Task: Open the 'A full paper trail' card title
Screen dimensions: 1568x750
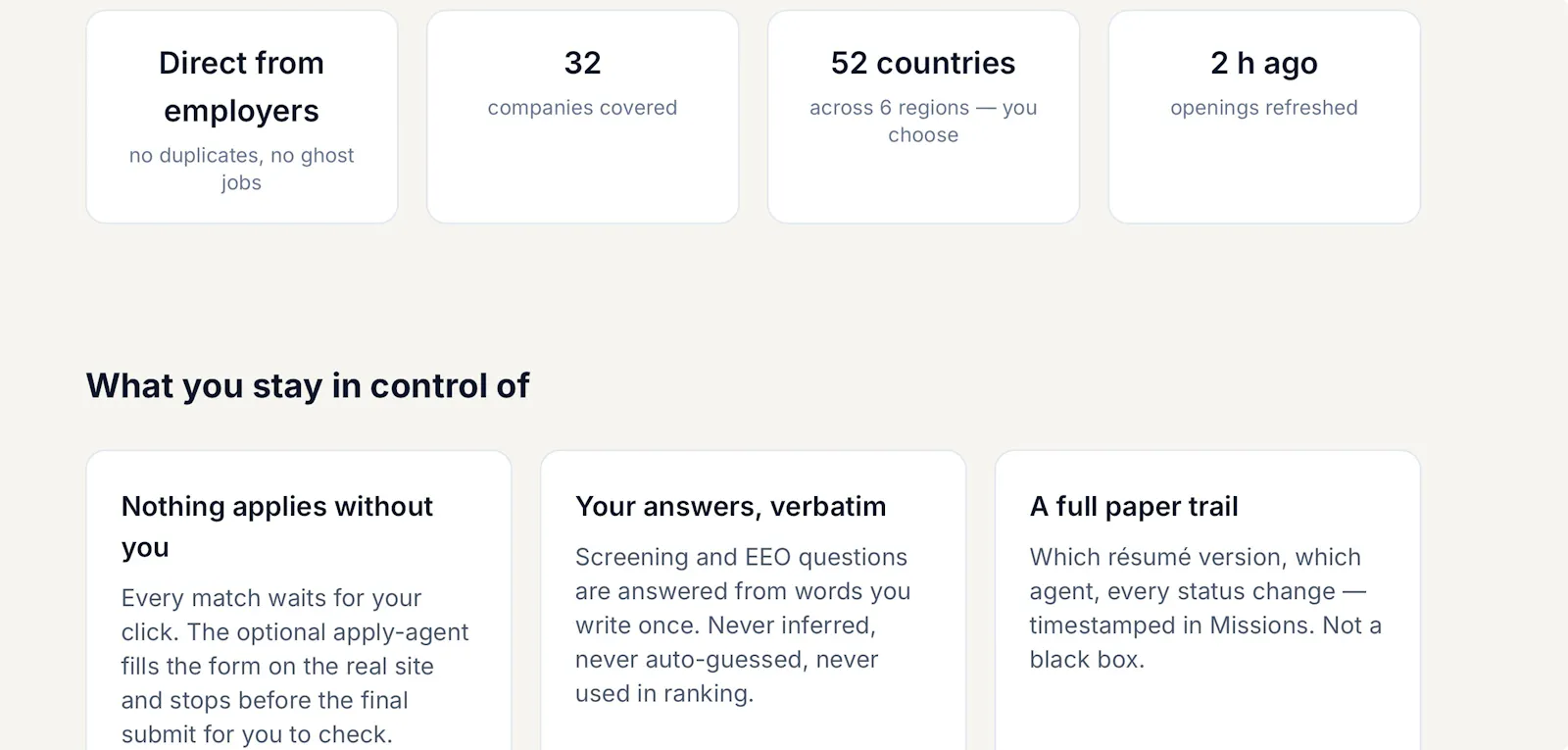Action: tap(1134, 507)
